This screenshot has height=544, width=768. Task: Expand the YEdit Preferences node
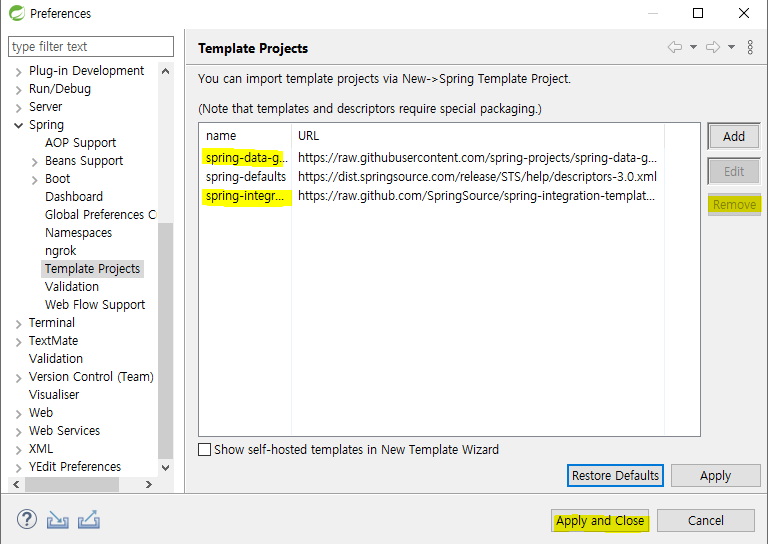pyautogui.click(x=19, y=468)
